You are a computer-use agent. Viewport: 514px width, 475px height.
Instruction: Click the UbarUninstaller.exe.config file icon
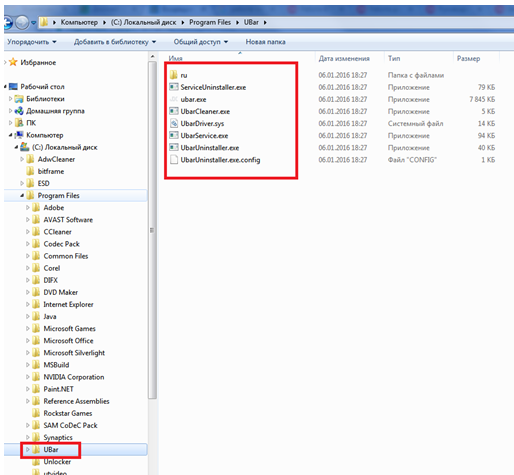point(173,160)
